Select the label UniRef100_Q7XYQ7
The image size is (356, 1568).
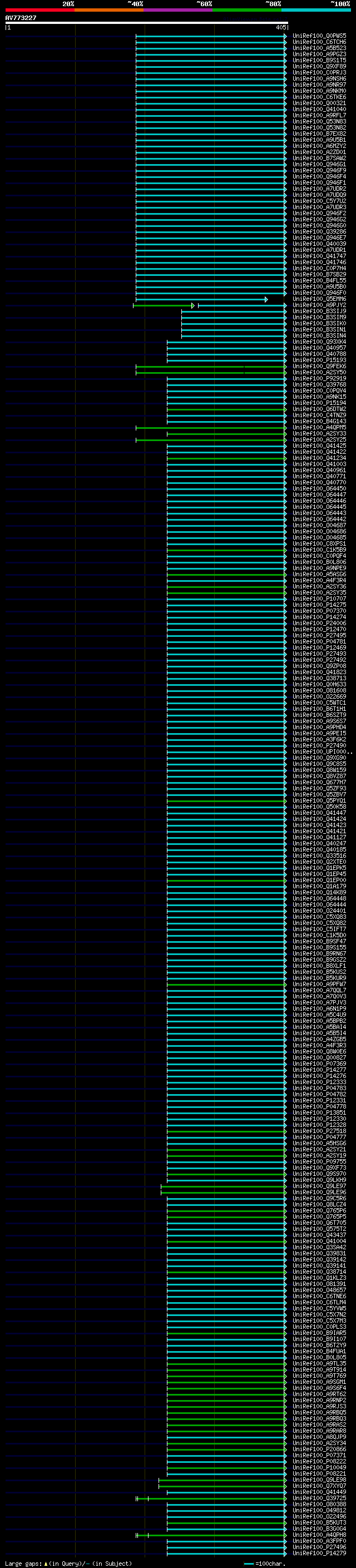click(x=319, y=1485)
